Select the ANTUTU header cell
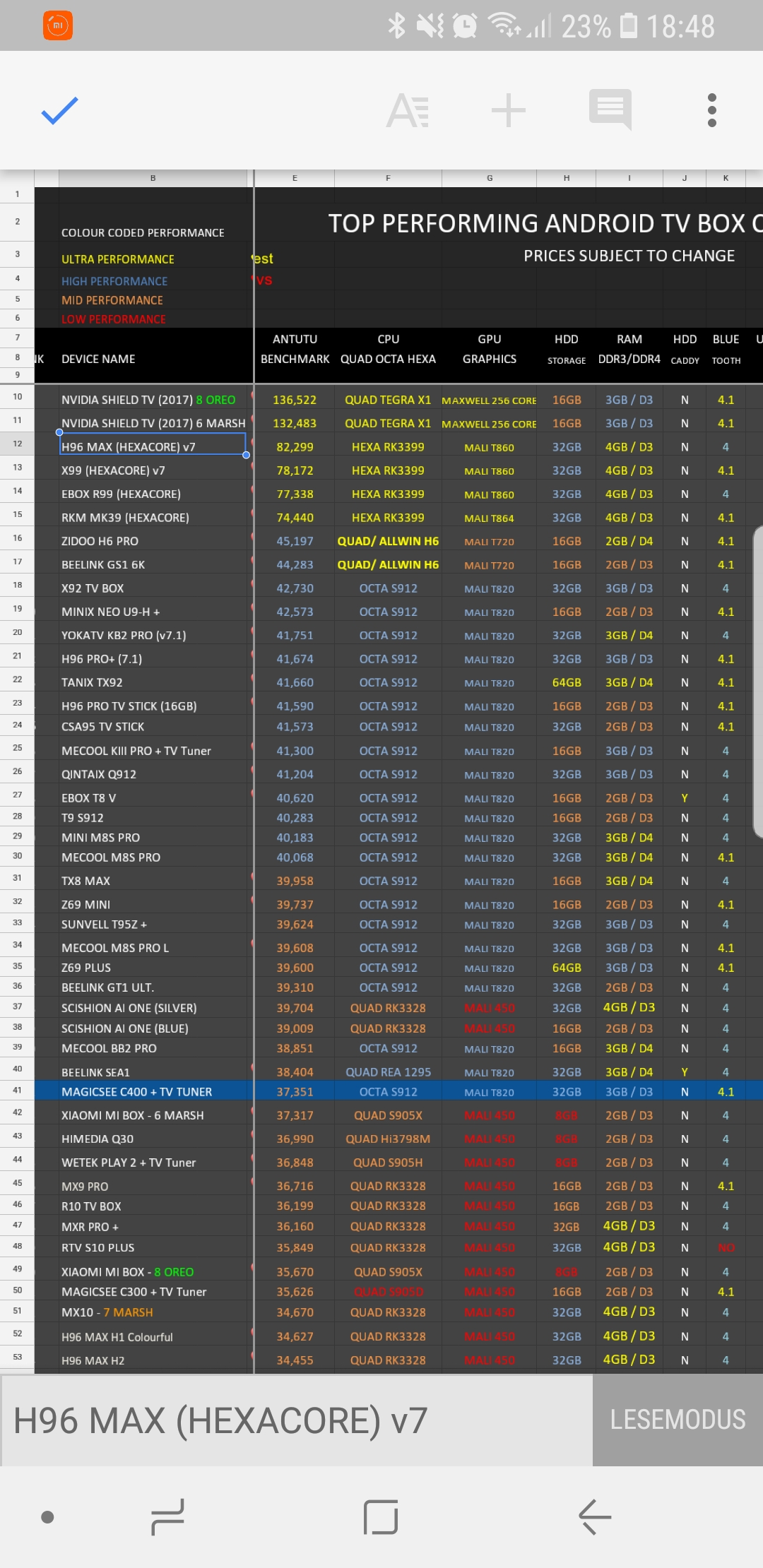The image size is (763, 1568). click(295, 339)
